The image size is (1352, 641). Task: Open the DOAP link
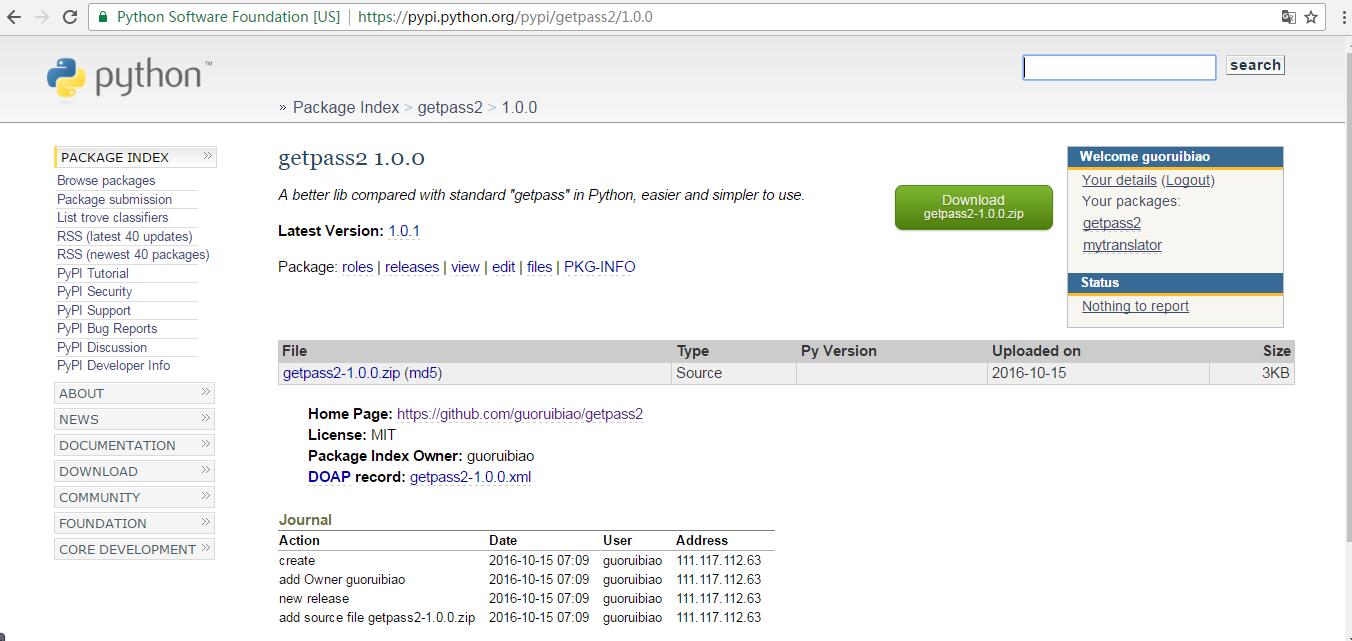[x=329, y=477]
